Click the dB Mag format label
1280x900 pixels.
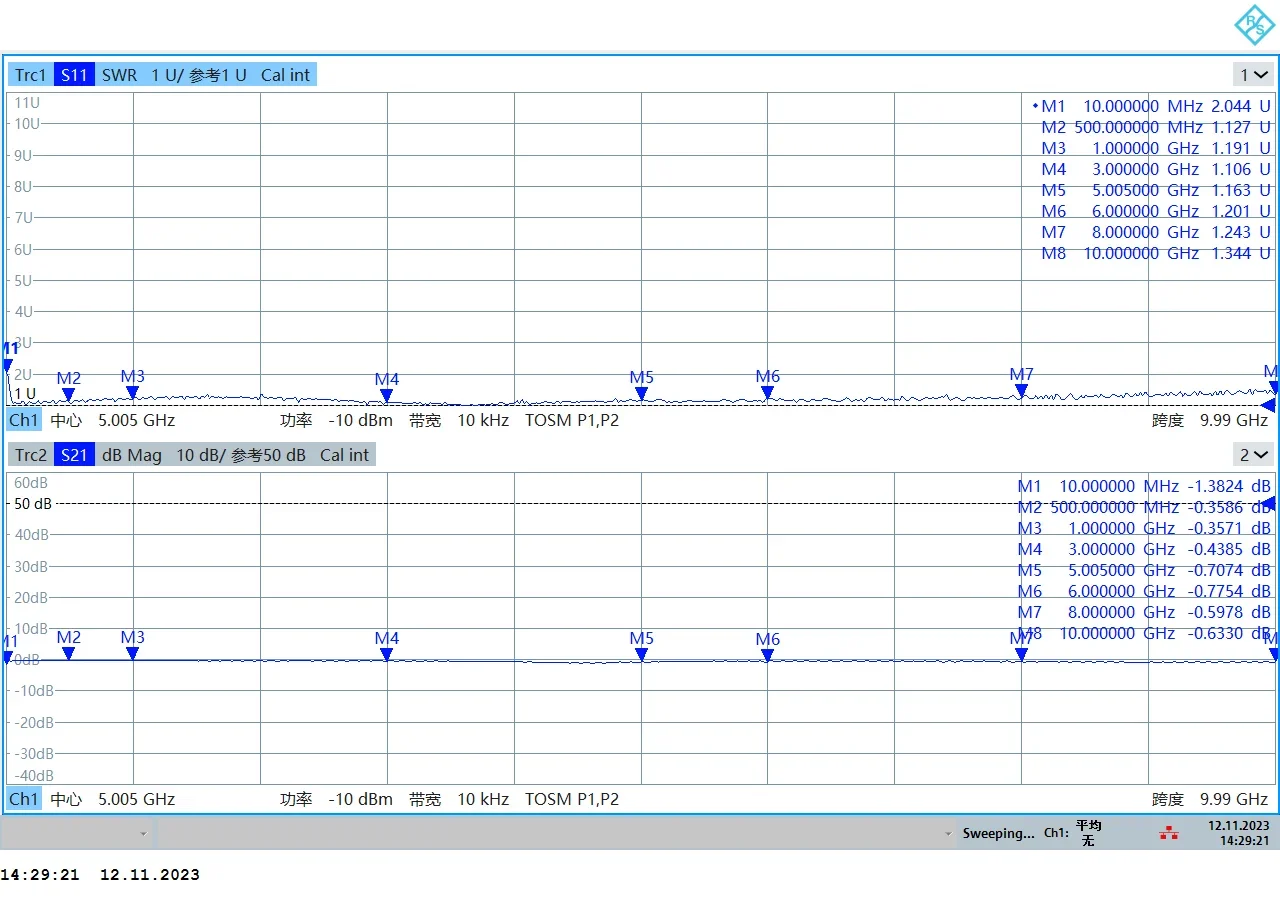pyautogui.click(x=131, y=455)
